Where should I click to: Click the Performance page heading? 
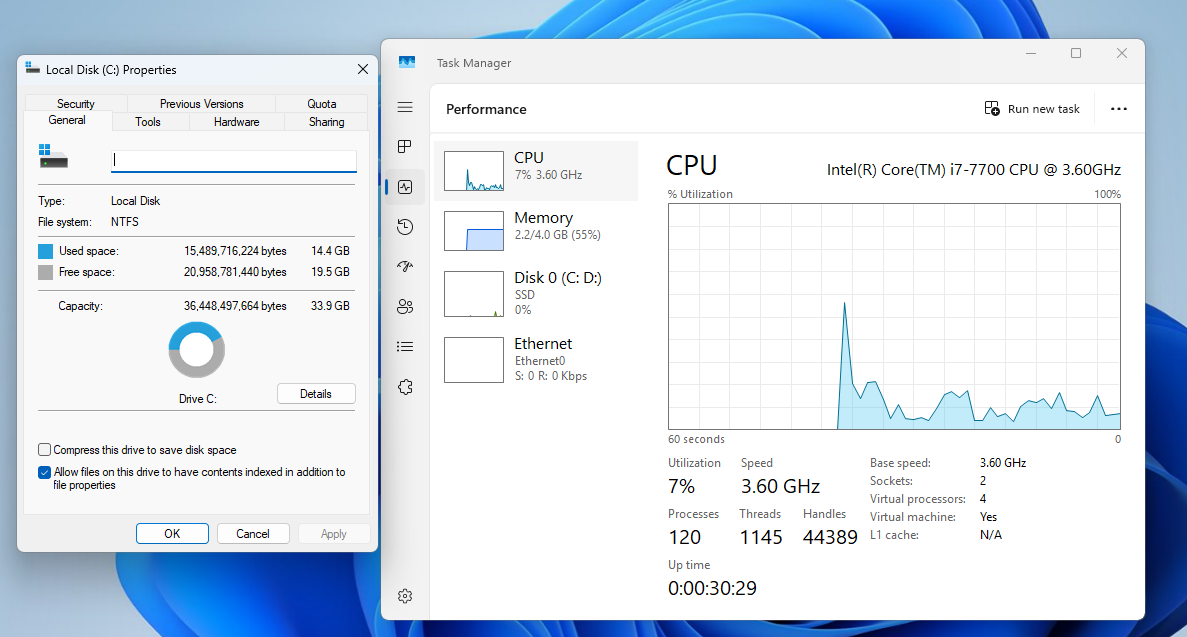pyautogui.click(x=486, y=109)
